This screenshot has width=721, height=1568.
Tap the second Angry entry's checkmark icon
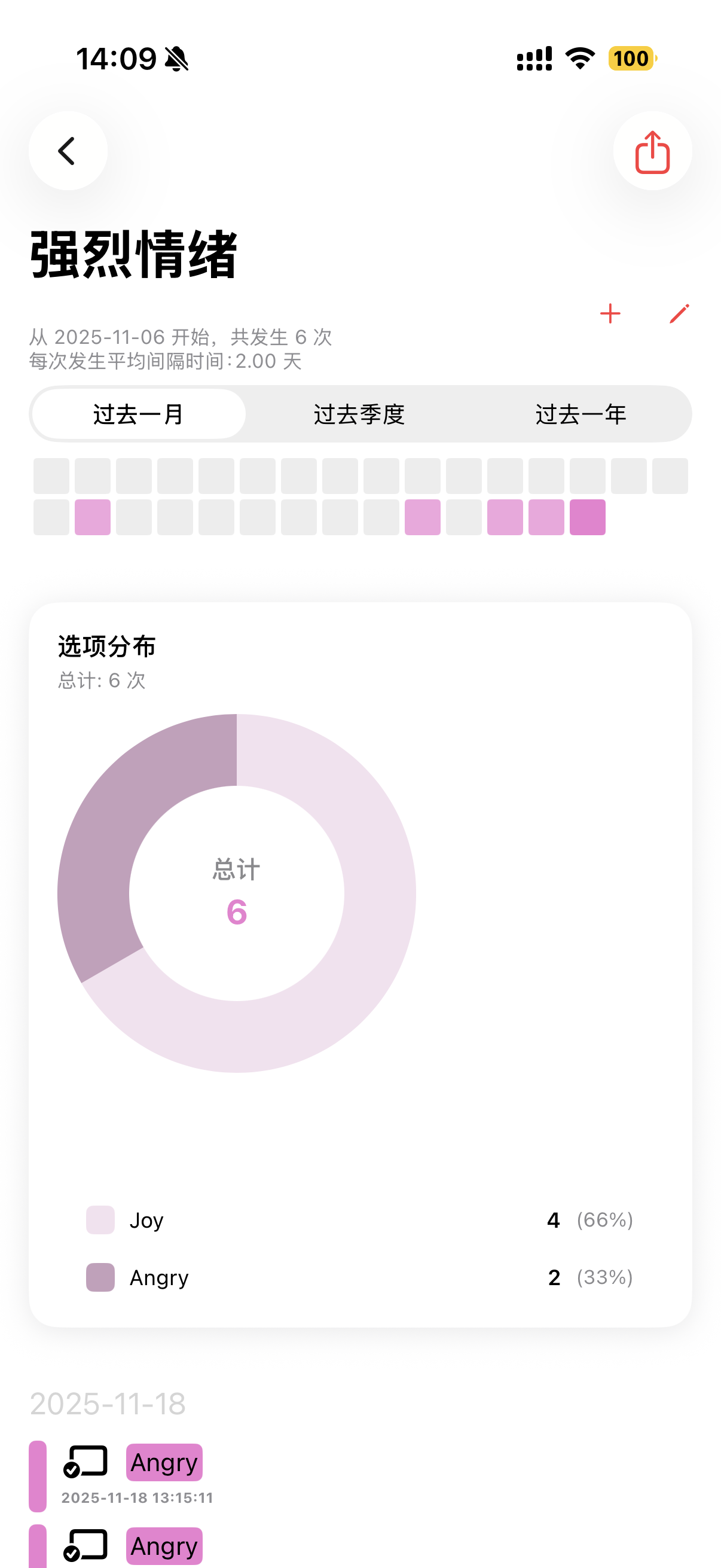(x=85, y=1545)
